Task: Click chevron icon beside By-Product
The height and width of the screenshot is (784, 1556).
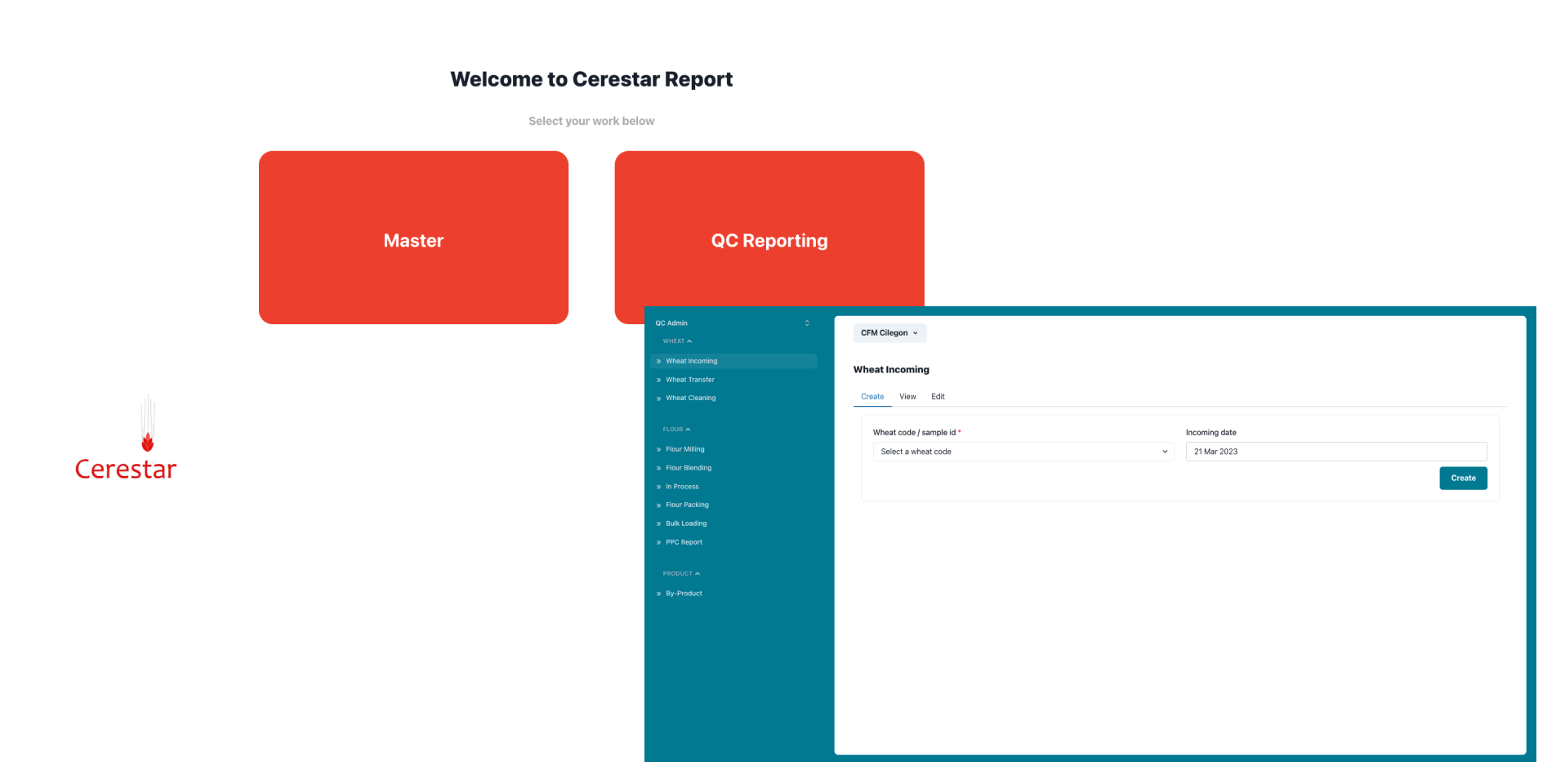Action: click(x=658, y=594)
